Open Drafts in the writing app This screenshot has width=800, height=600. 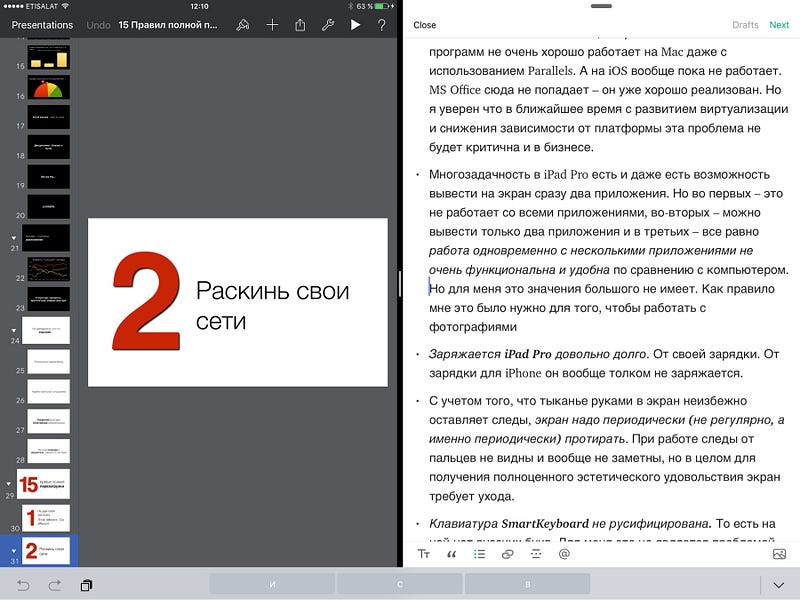745,25
